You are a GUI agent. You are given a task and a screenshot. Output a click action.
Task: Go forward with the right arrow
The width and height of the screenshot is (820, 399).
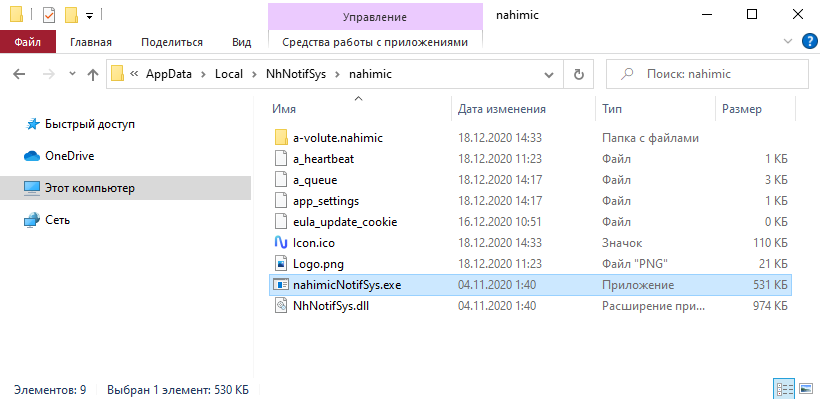click(49, 74)
